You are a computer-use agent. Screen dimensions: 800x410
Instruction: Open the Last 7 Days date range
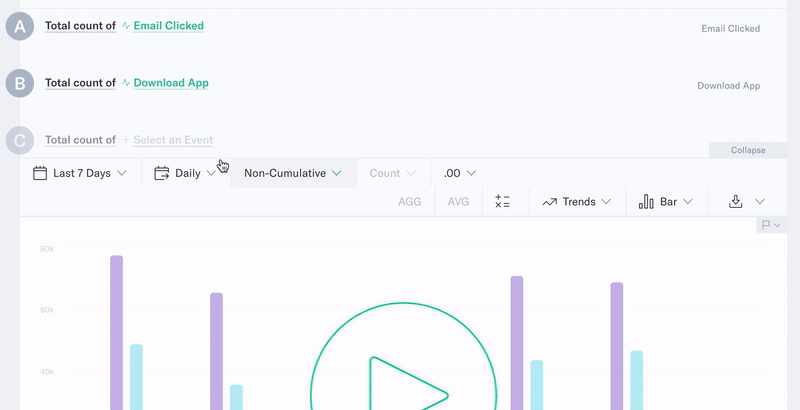(x=80, y=173)
